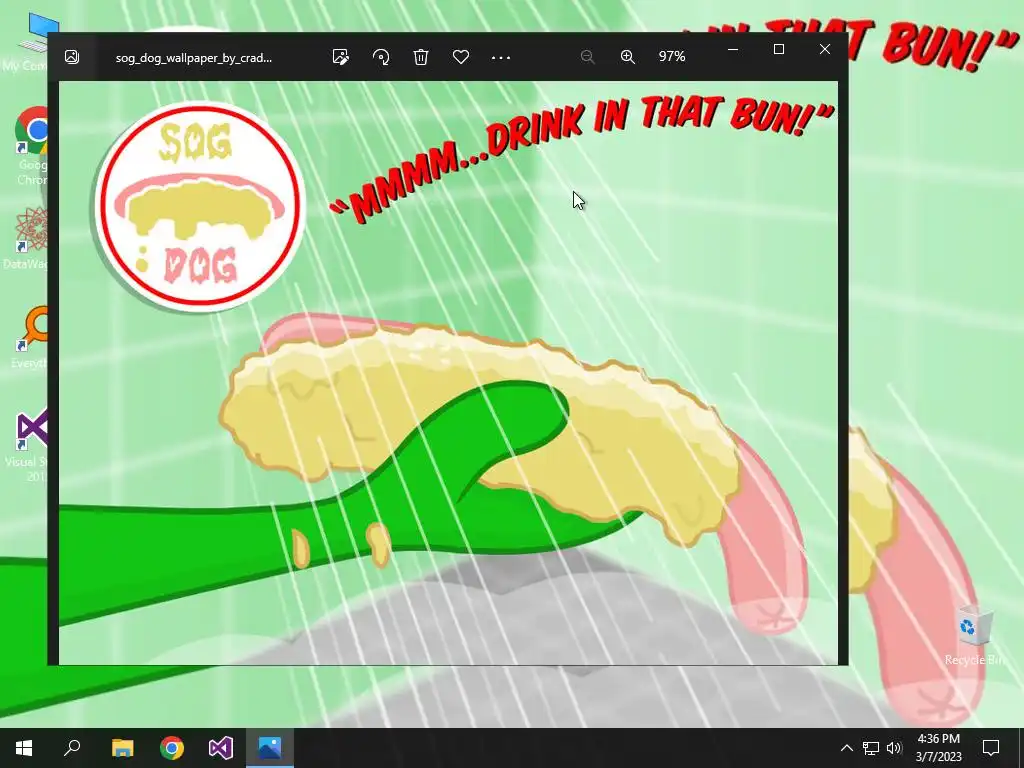This screenshot has width=1024, height=768.
Task: Open taskbar Search magnifier
Action: (x=72, y=748)
